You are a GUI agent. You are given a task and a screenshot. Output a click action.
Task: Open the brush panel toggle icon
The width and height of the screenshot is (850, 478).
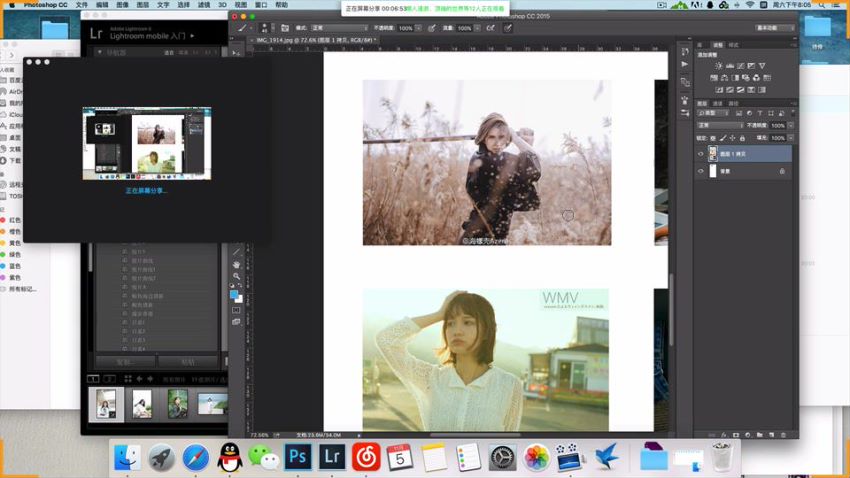pyautogui.click(x=285, y=28)
